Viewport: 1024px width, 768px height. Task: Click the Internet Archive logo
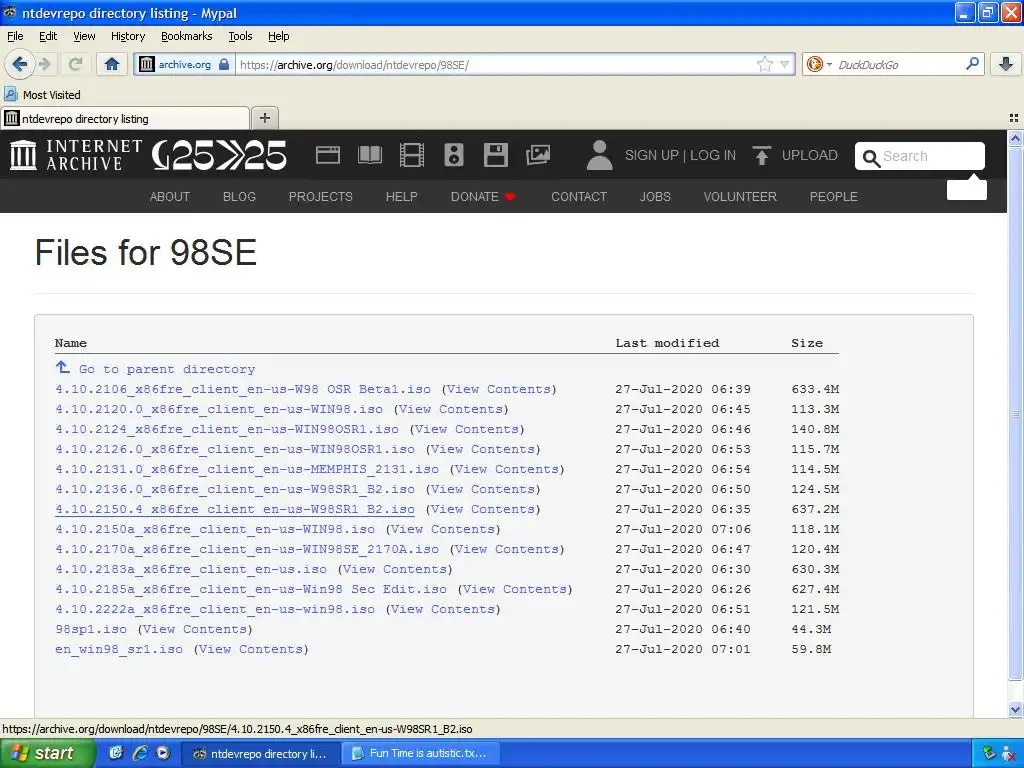pos(76,155)
